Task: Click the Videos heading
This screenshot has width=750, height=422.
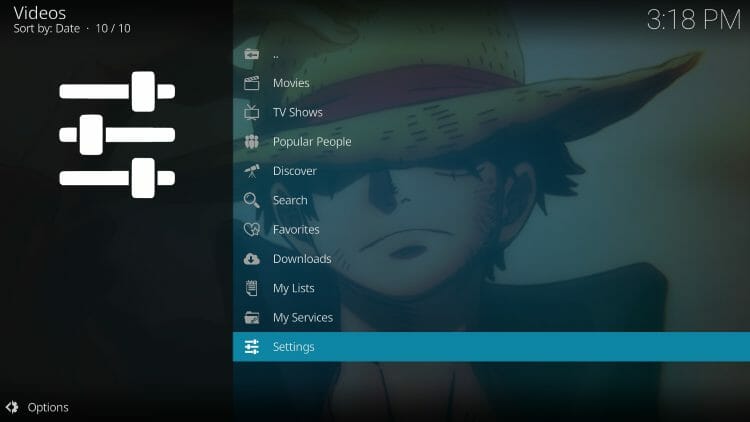Action: click(40, 13)
